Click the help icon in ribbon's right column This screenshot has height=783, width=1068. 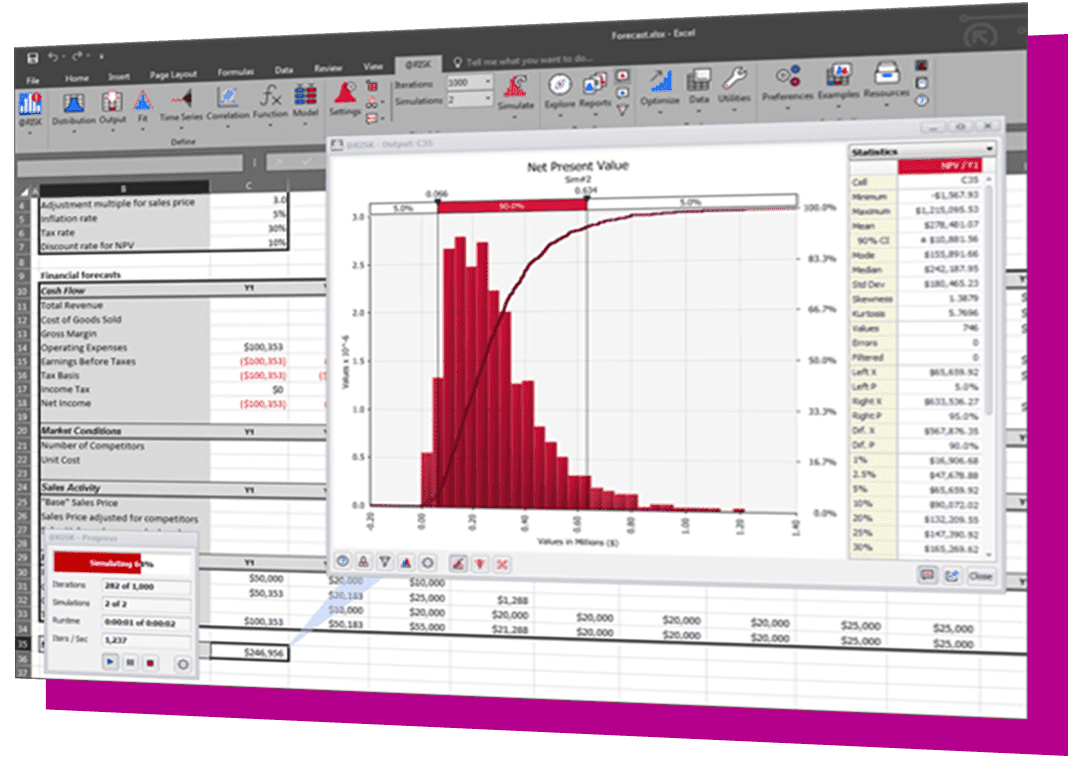pyautogui.click(x=922, y=100)
